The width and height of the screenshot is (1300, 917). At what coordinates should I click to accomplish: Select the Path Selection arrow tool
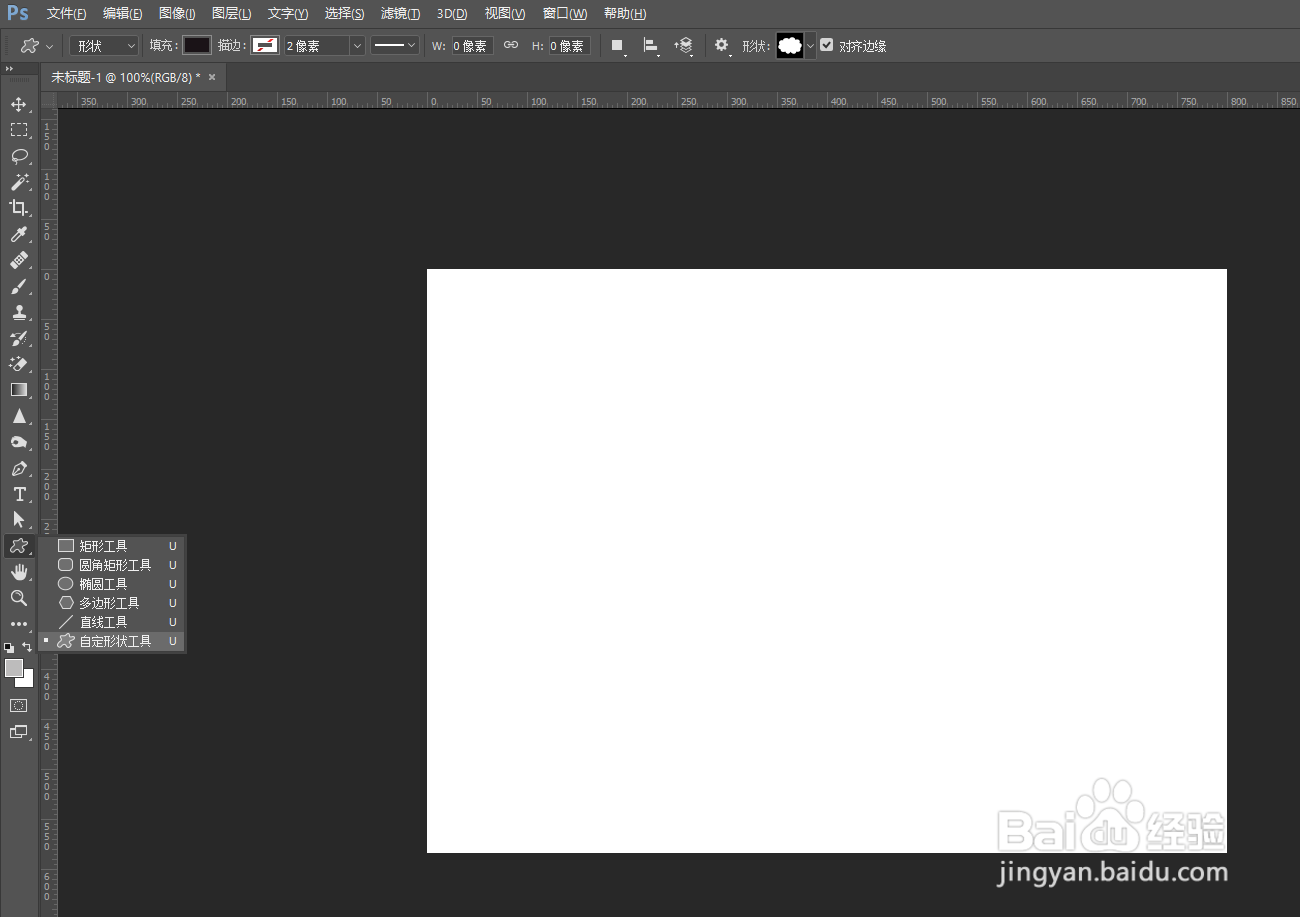click(x=19, y=520)
